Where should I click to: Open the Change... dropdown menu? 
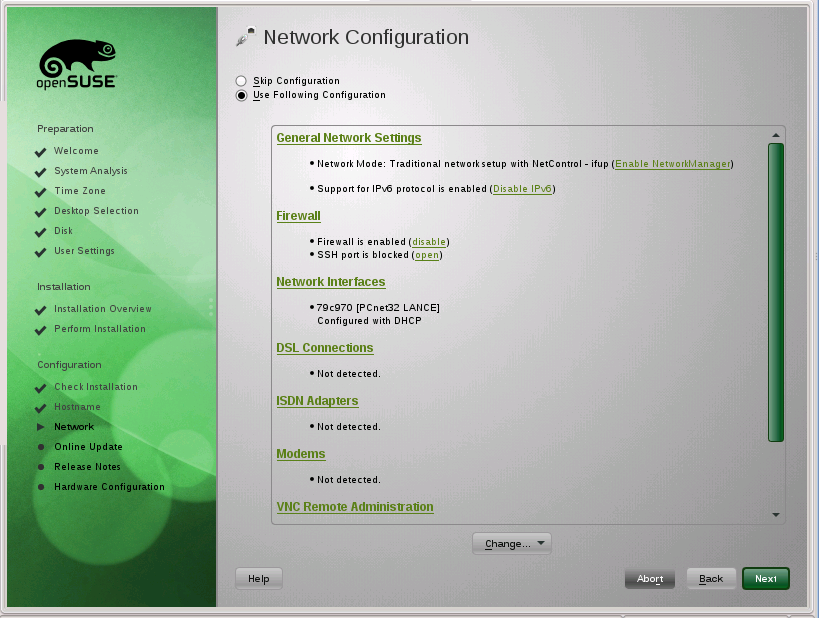click(512, 543)
